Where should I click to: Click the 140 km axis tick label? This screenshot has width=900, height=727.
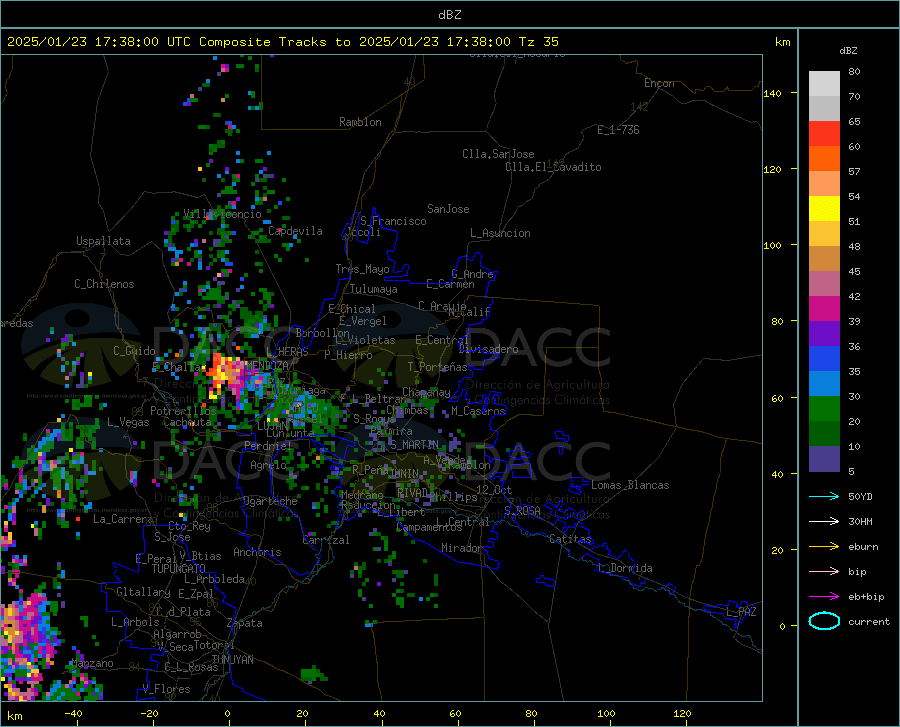pyautogui.click(x=772, y=93)
